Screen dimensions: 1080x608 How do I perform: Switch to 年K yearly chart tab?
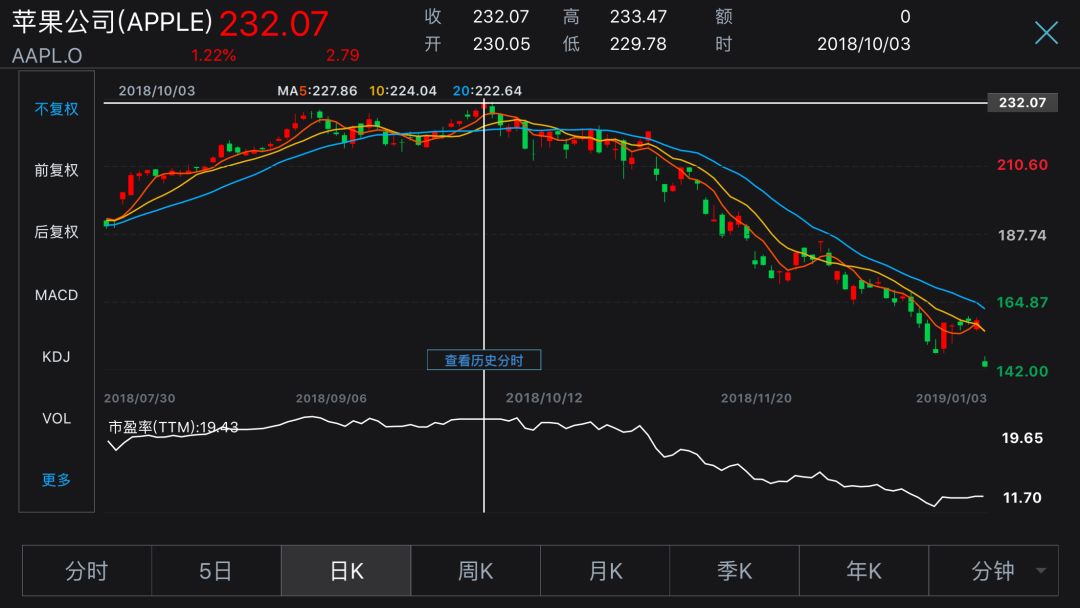tap(864, 571)
